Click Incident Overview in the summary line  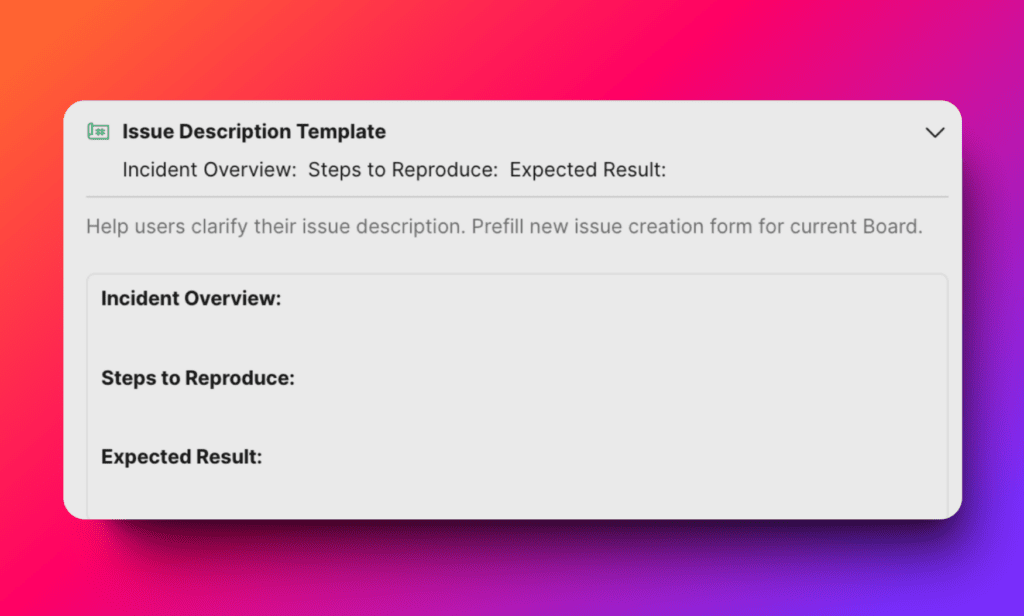pos(209,170)
